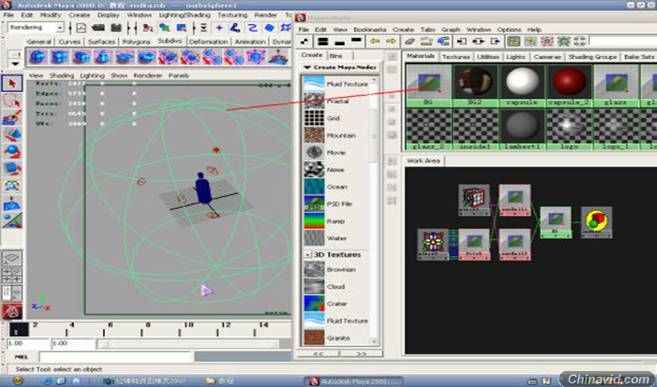The height and width of the screenshot is (387, 657).
Task: Collapse the Create Maya Nodes section
Action: [x=307, y=67]
